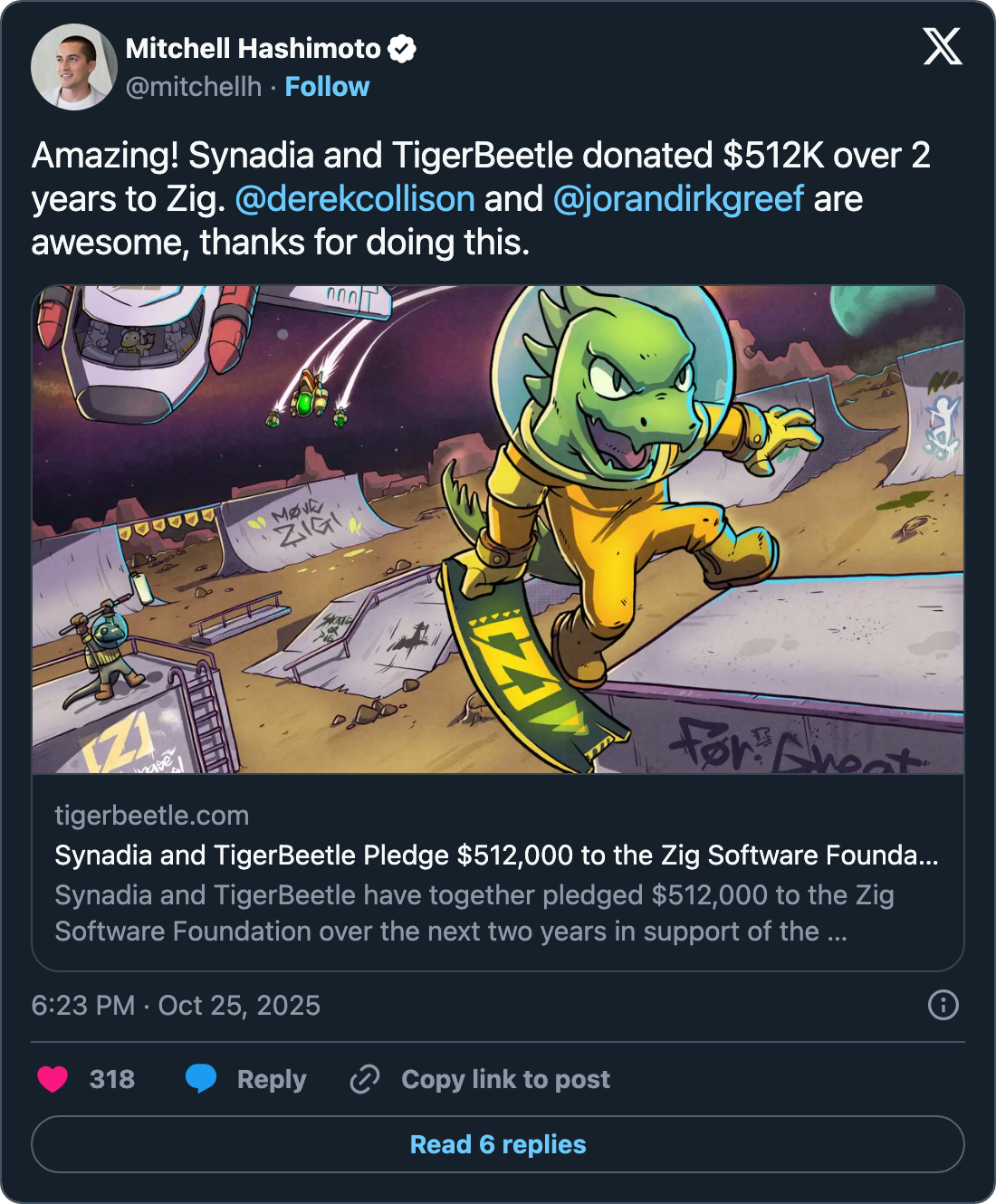Click the chain link copy icon
This screenshot has width=996, height=1204.
point(365,1079)
